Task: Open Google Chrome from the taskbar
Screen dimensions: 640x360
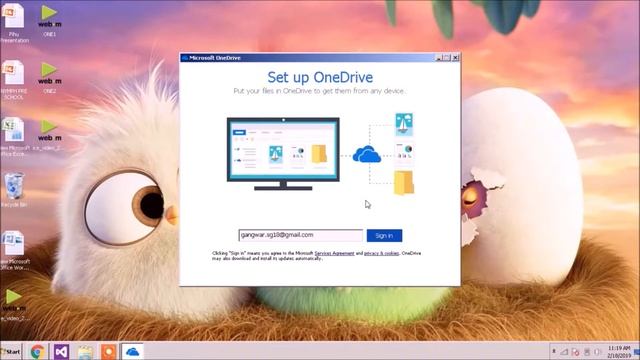Action: (x=38, y=351)
